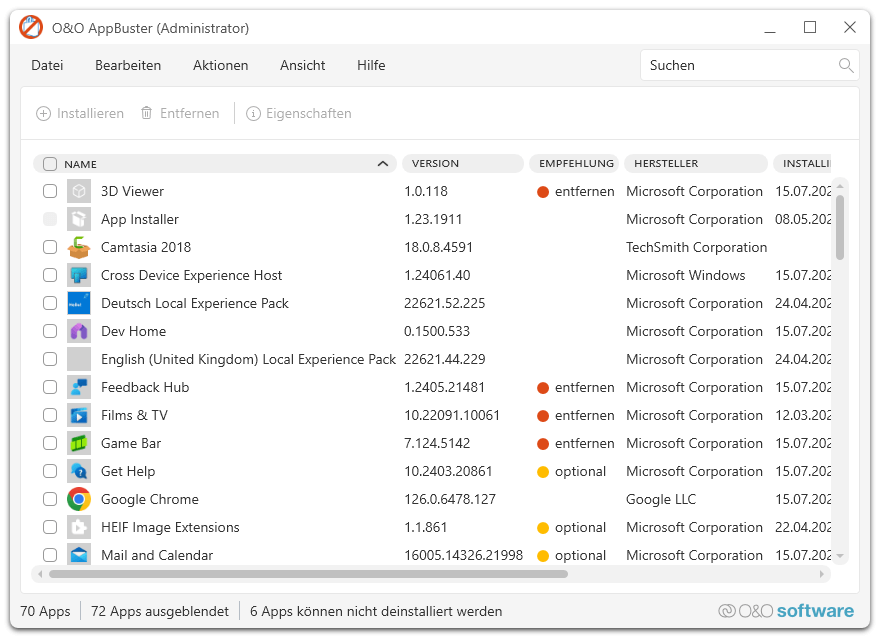Image resolution: width=880 pixels, height=638 pixels.
Task: Check the 3D Viewer checkbox
Action: pos(50,191)
